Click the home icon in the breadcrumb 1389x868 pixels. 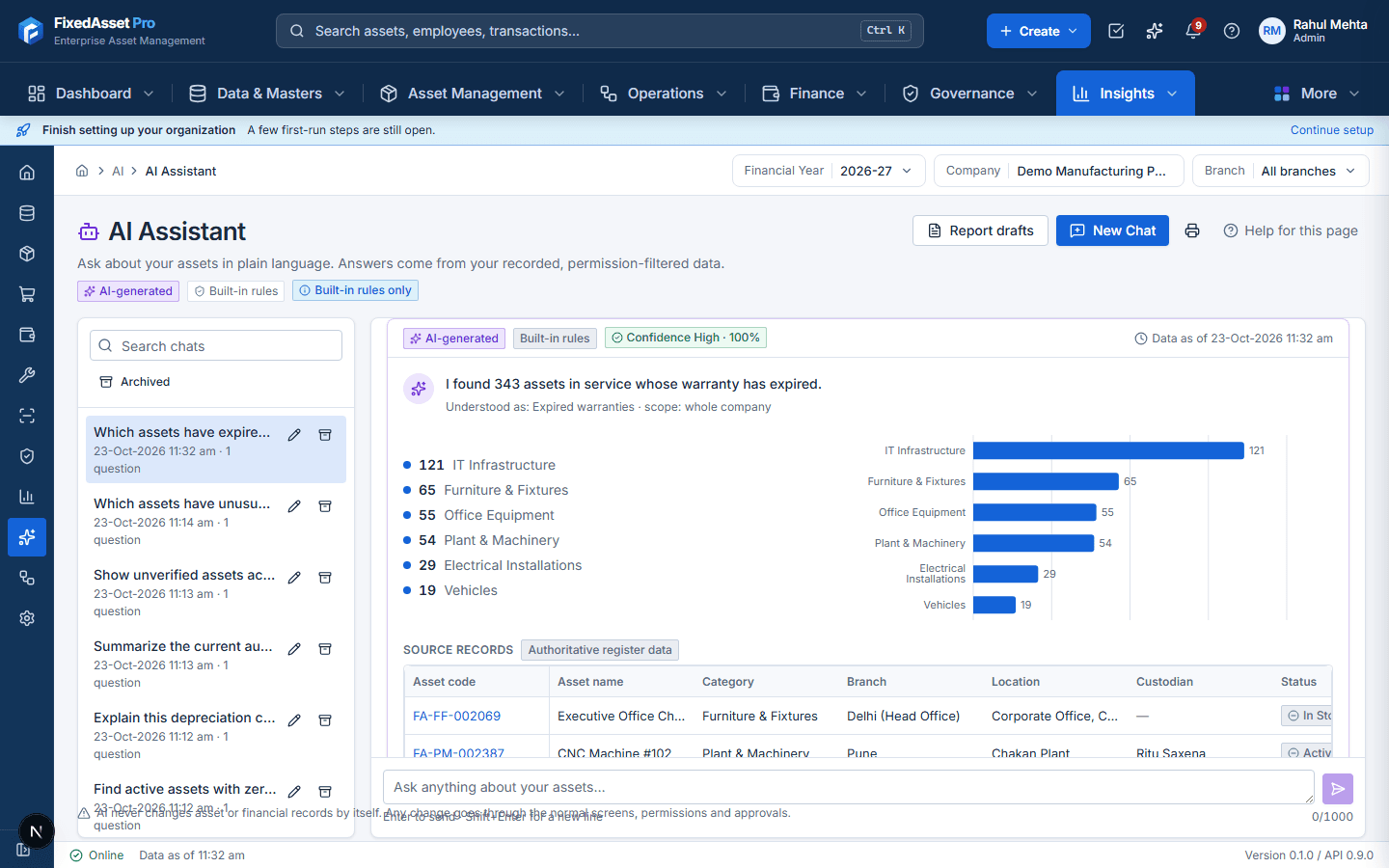(82, 171)
